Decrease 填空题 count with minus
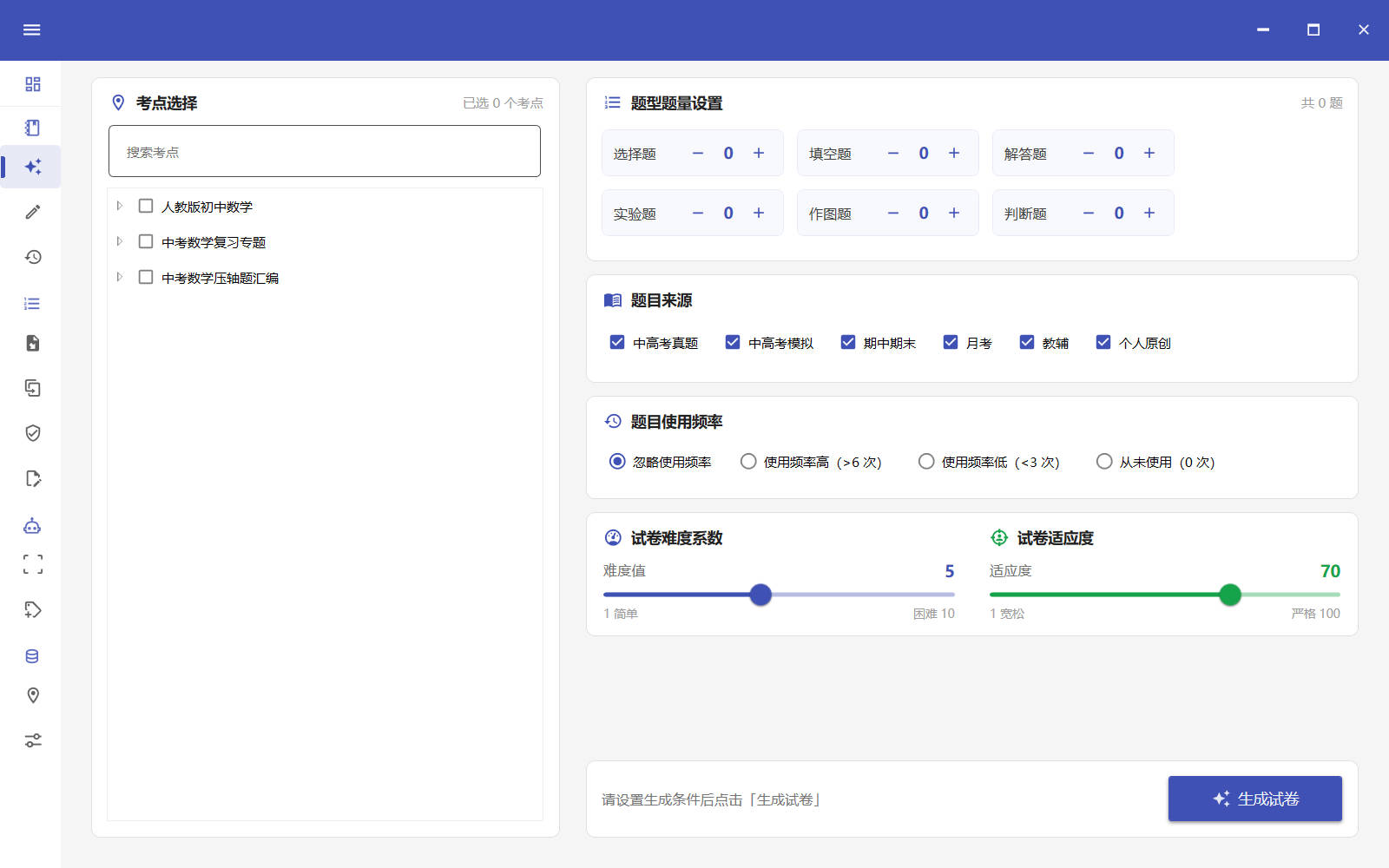The image size is (1389, 868). tap(893, 153)
